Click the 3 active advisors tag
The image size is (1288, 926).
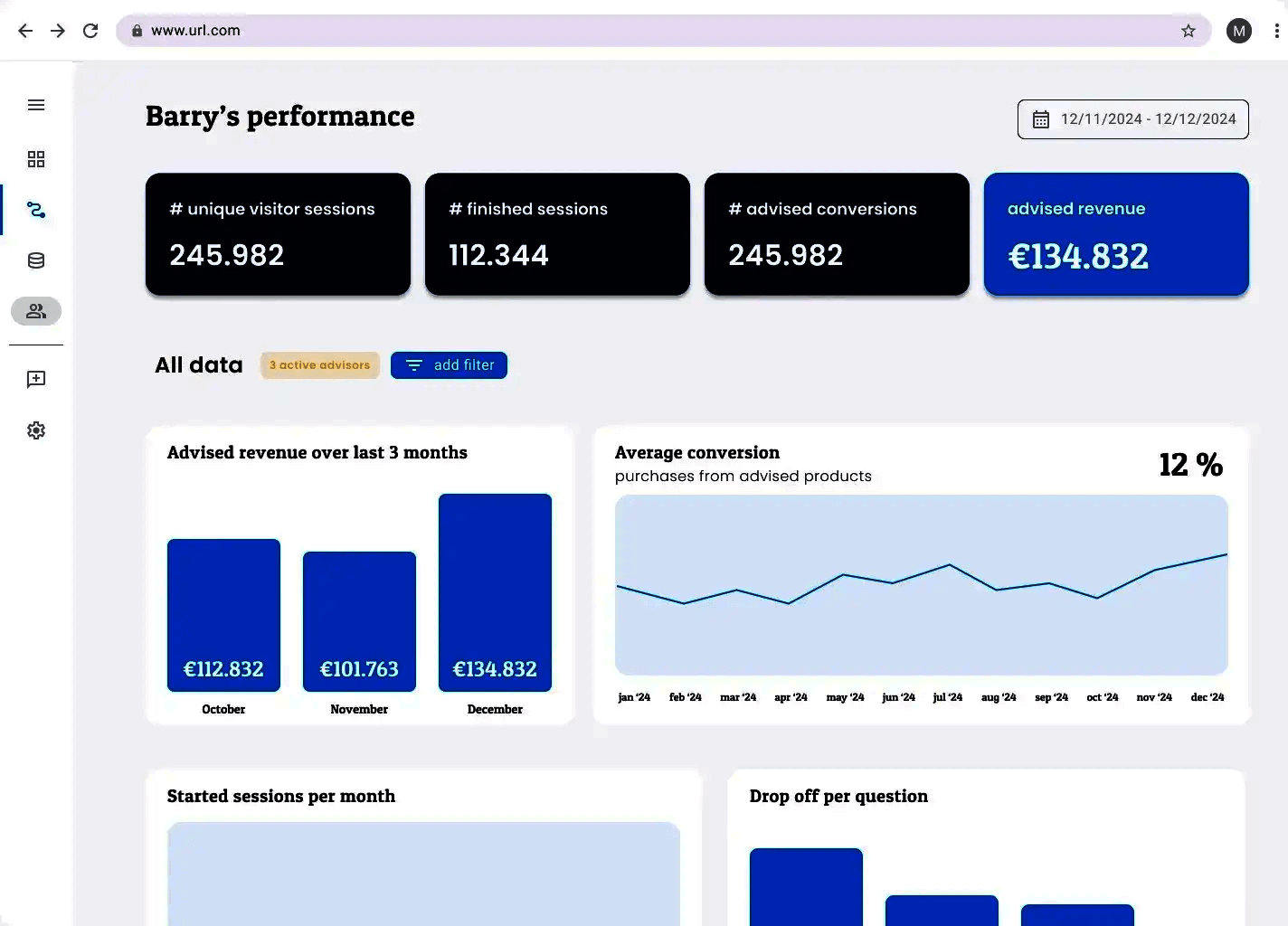point(320,365)
